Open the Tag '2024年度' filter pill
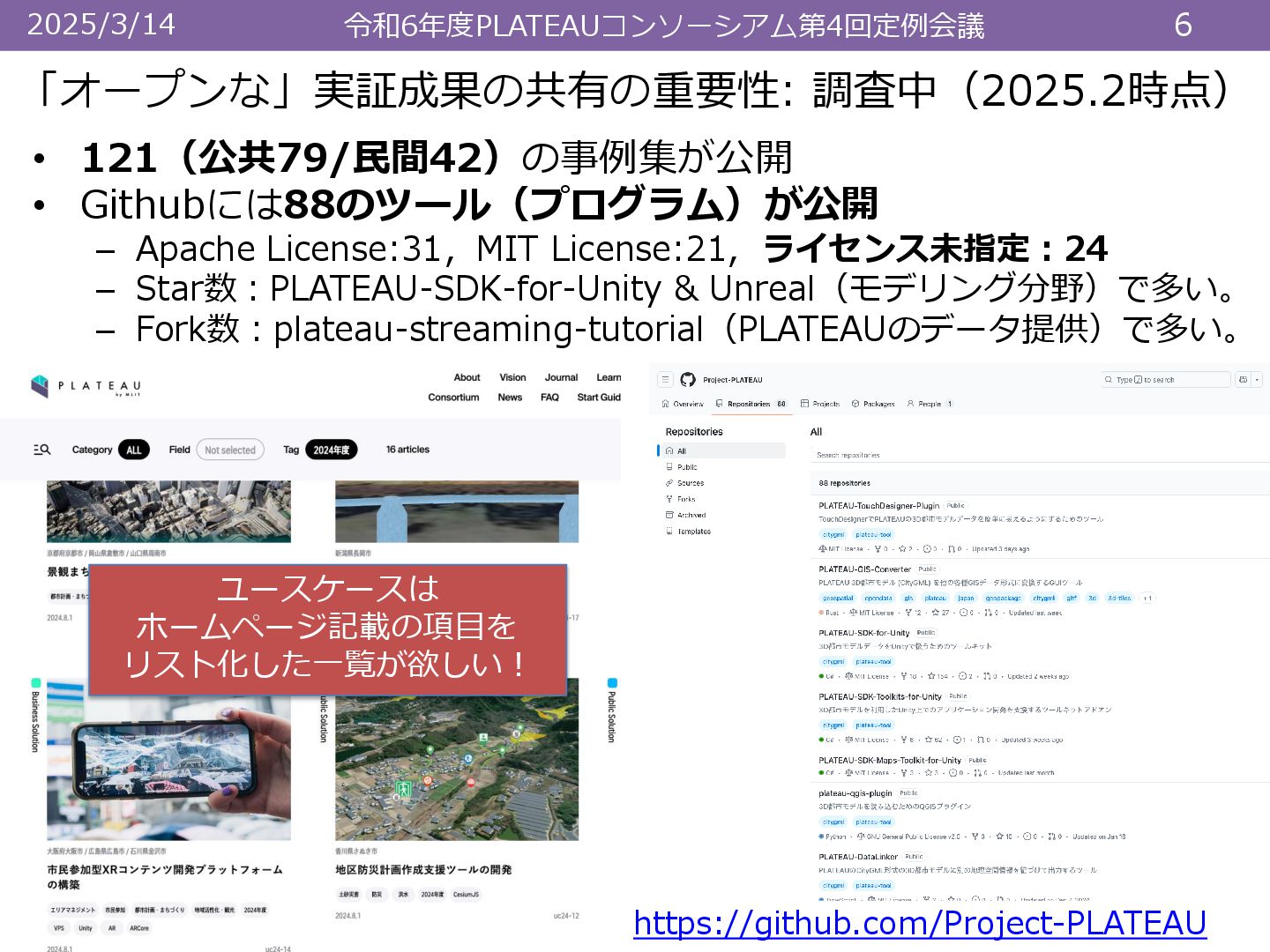Viewport: 1270px width, 952px height. coord(331,450)
